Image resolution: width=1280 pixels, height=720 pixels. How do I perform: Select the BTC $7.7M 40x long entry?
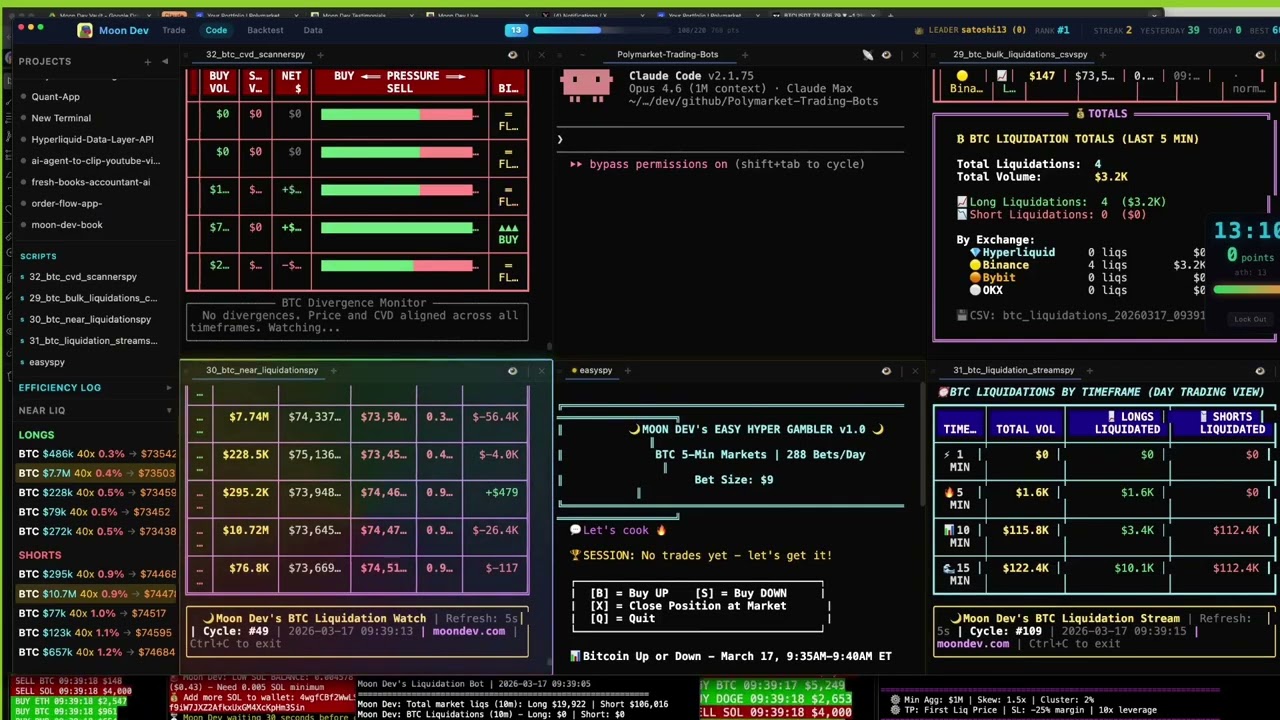point(97,473)
